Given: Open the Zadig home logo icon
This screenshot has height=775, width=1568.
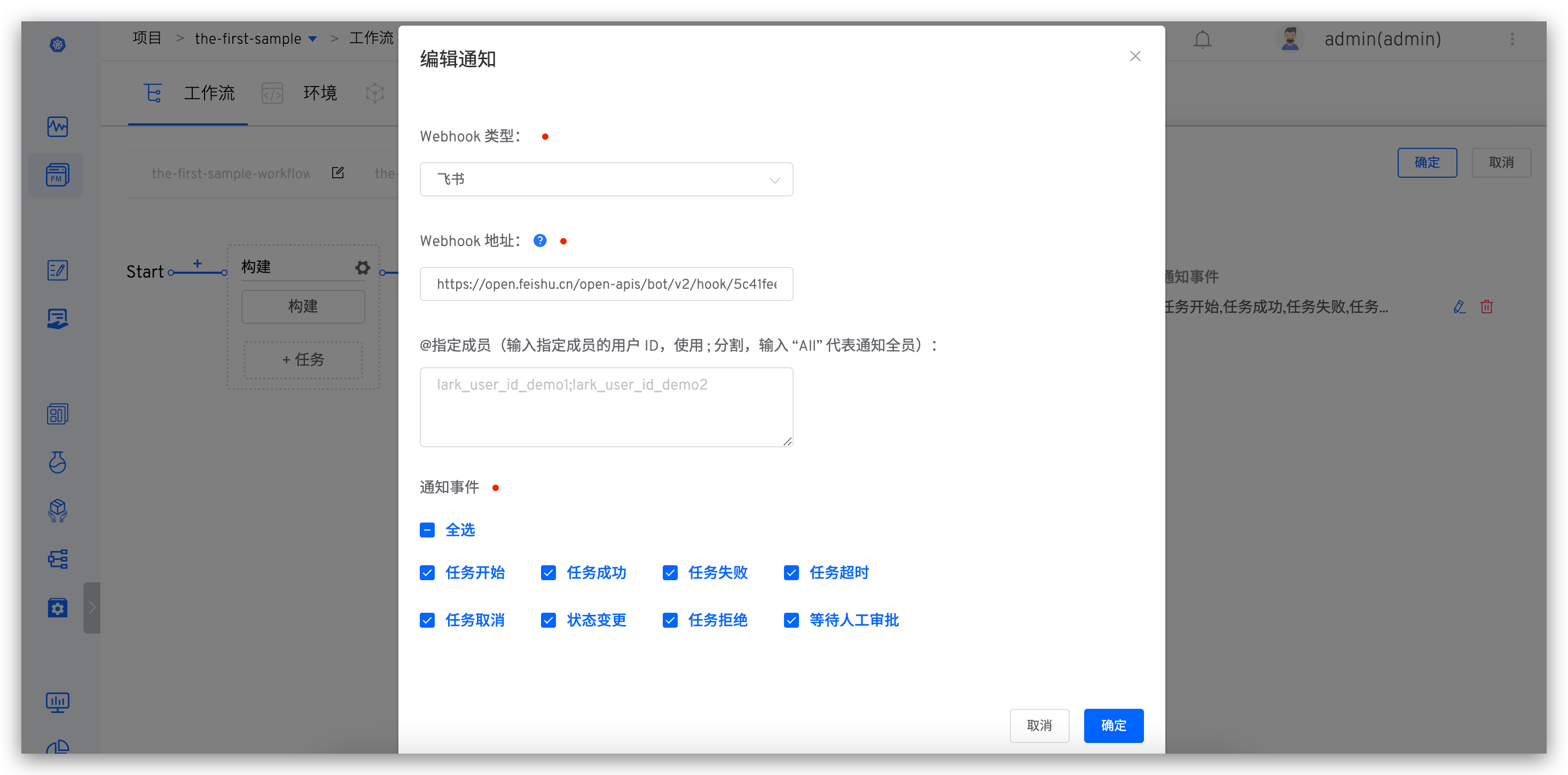Looking at the screenshot, I should click(57, 44).
